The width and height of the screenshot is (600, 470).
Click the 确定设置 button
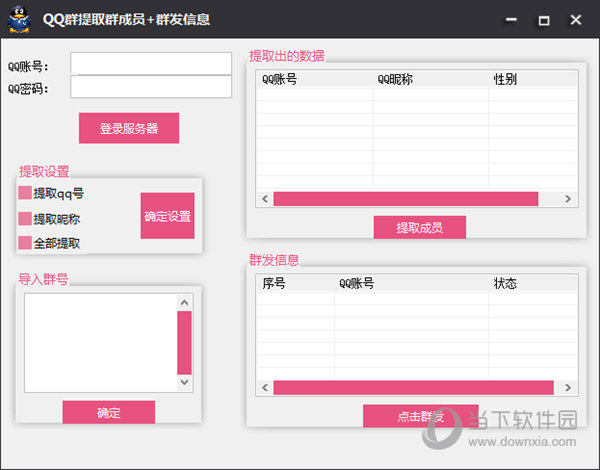[168, 216]
